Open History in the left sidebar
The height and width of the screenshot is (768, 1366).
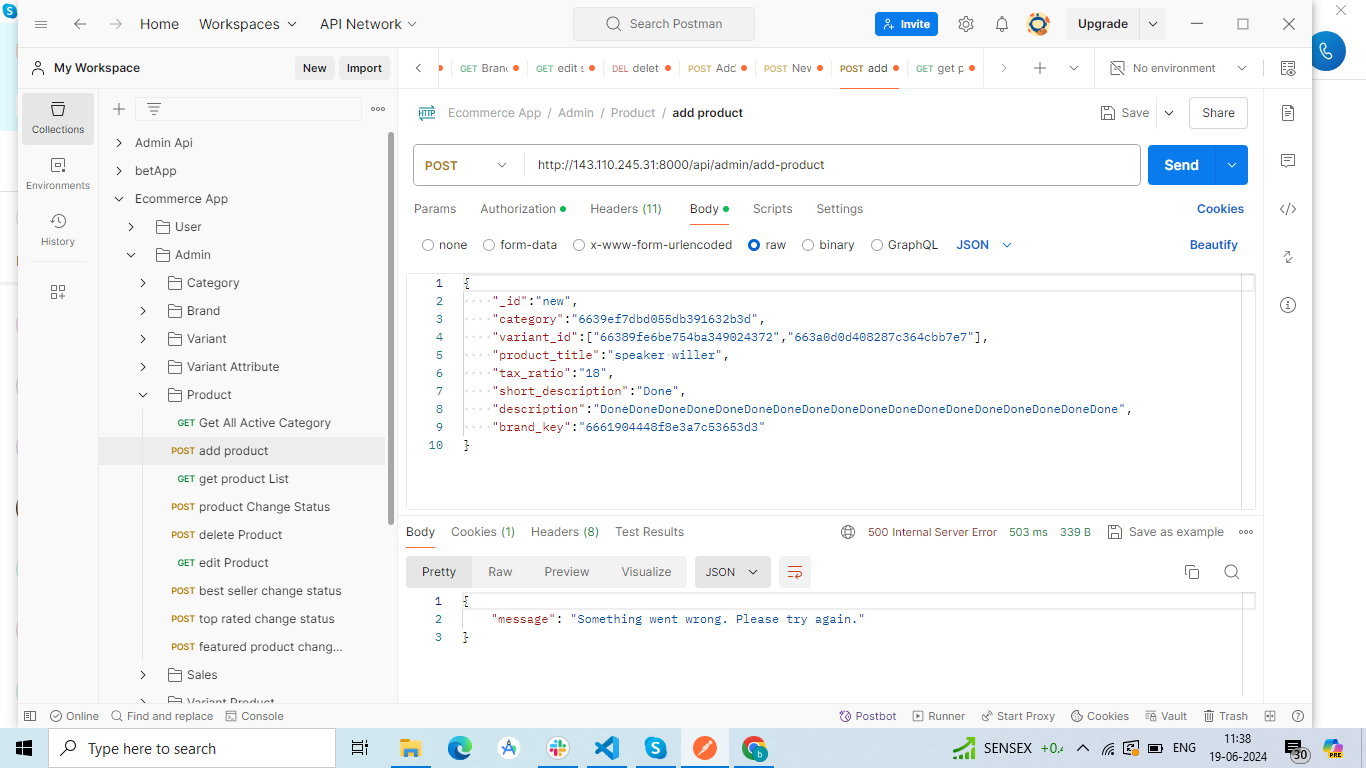pyautogui.click(x=58, y=229)
